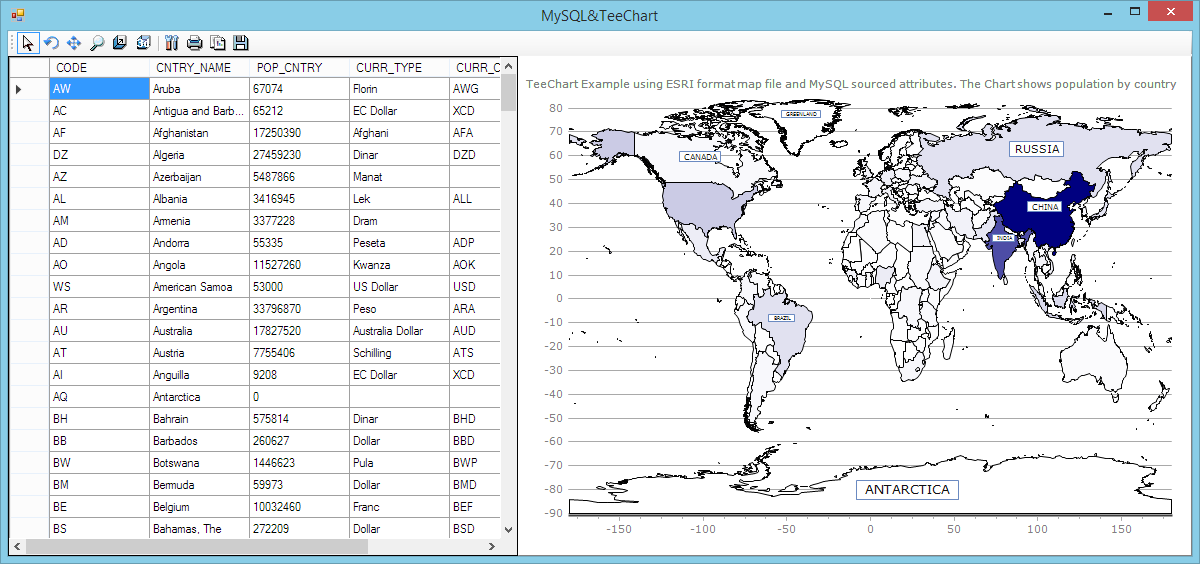Click the save floppy disk icon
The height and width of the screenshot is (564, 1200).
[x=240, y=43]
